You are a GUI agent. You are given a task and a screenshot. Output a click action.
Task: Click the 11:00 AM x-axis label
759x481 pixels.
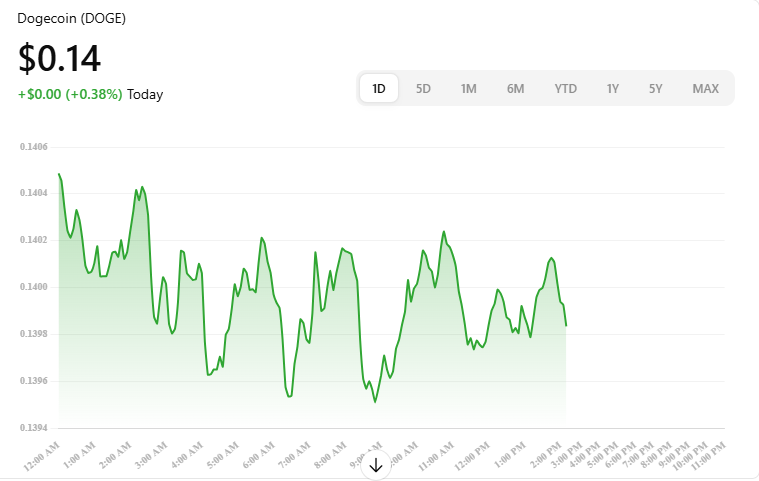click(x=436, y=456)
